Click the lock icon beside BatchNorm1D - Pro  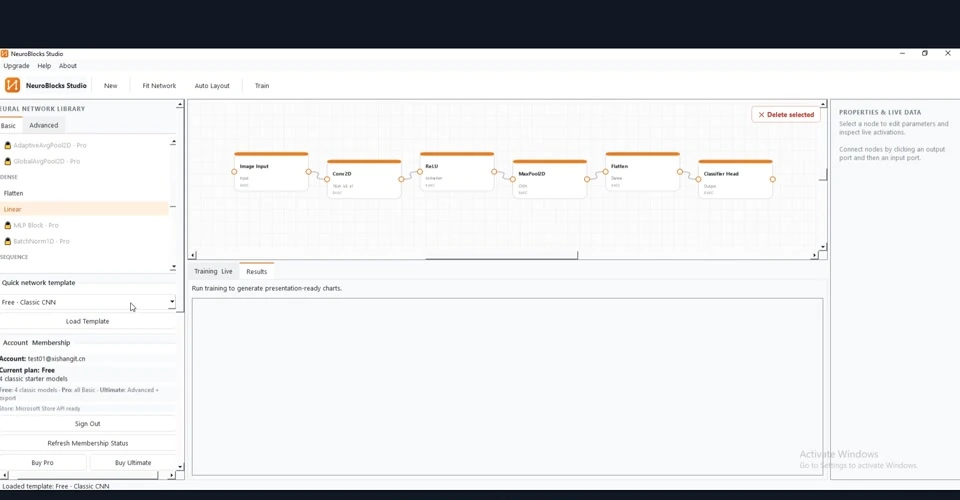[x=8, y=241]
